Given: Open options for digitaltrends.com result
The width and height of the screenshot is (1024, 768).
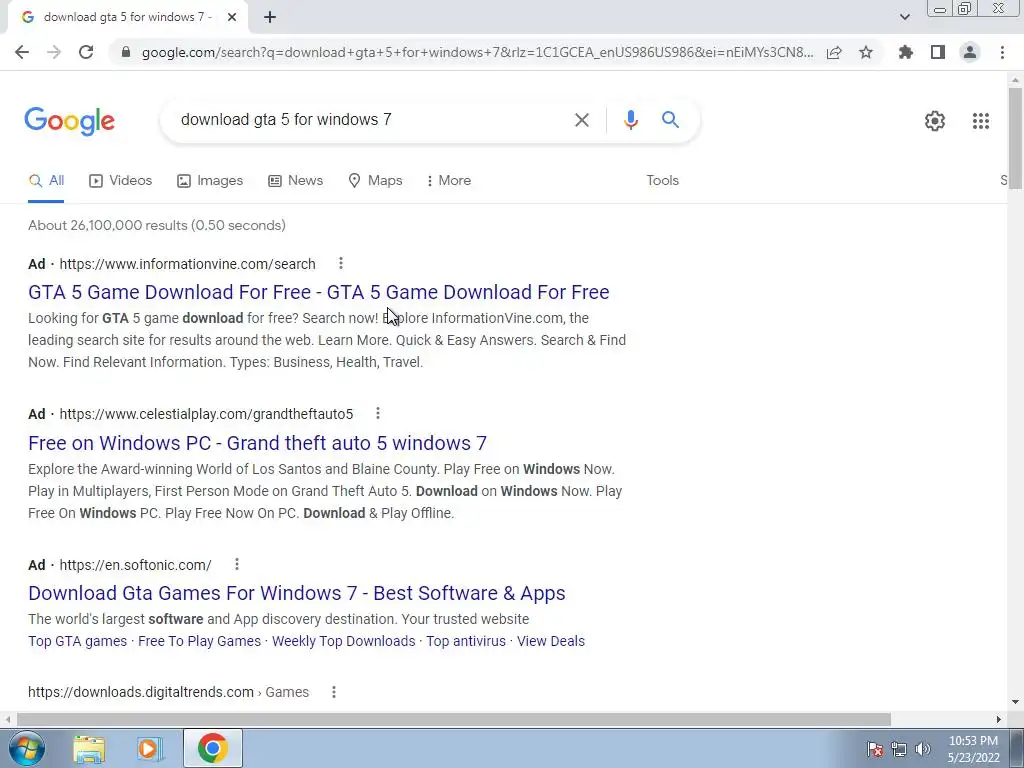Looking at the screenshot, I should point(334,692).
